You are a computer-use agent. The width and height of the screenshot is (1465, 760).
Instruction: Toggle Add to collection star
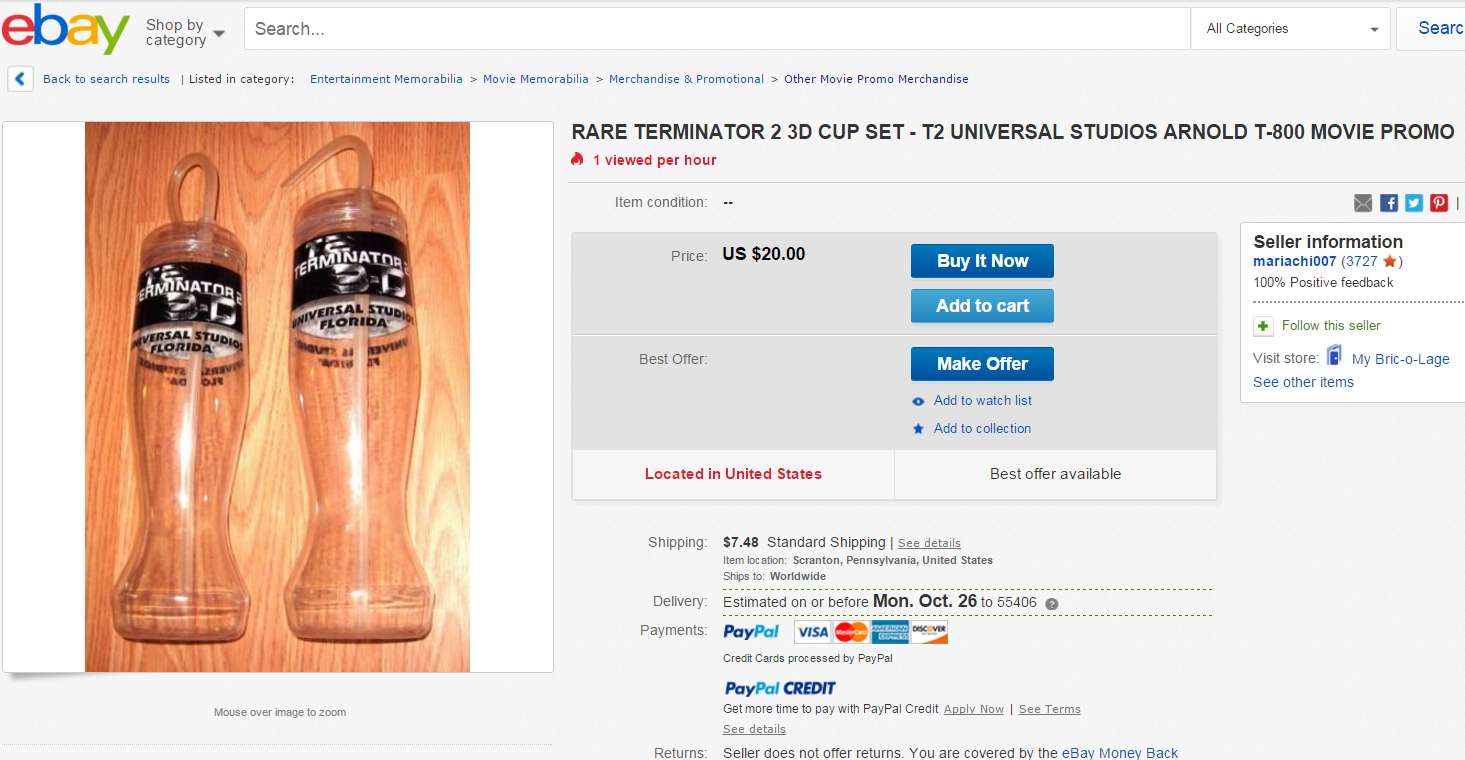coord(971,429)
